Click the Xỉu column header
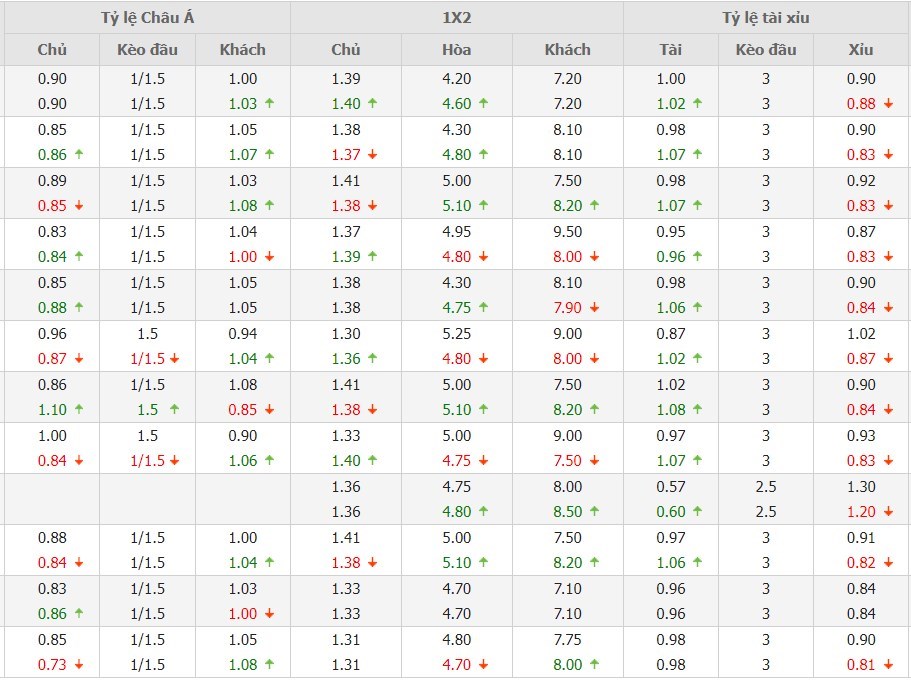This screenshot has height=687, width=911. 860,50
